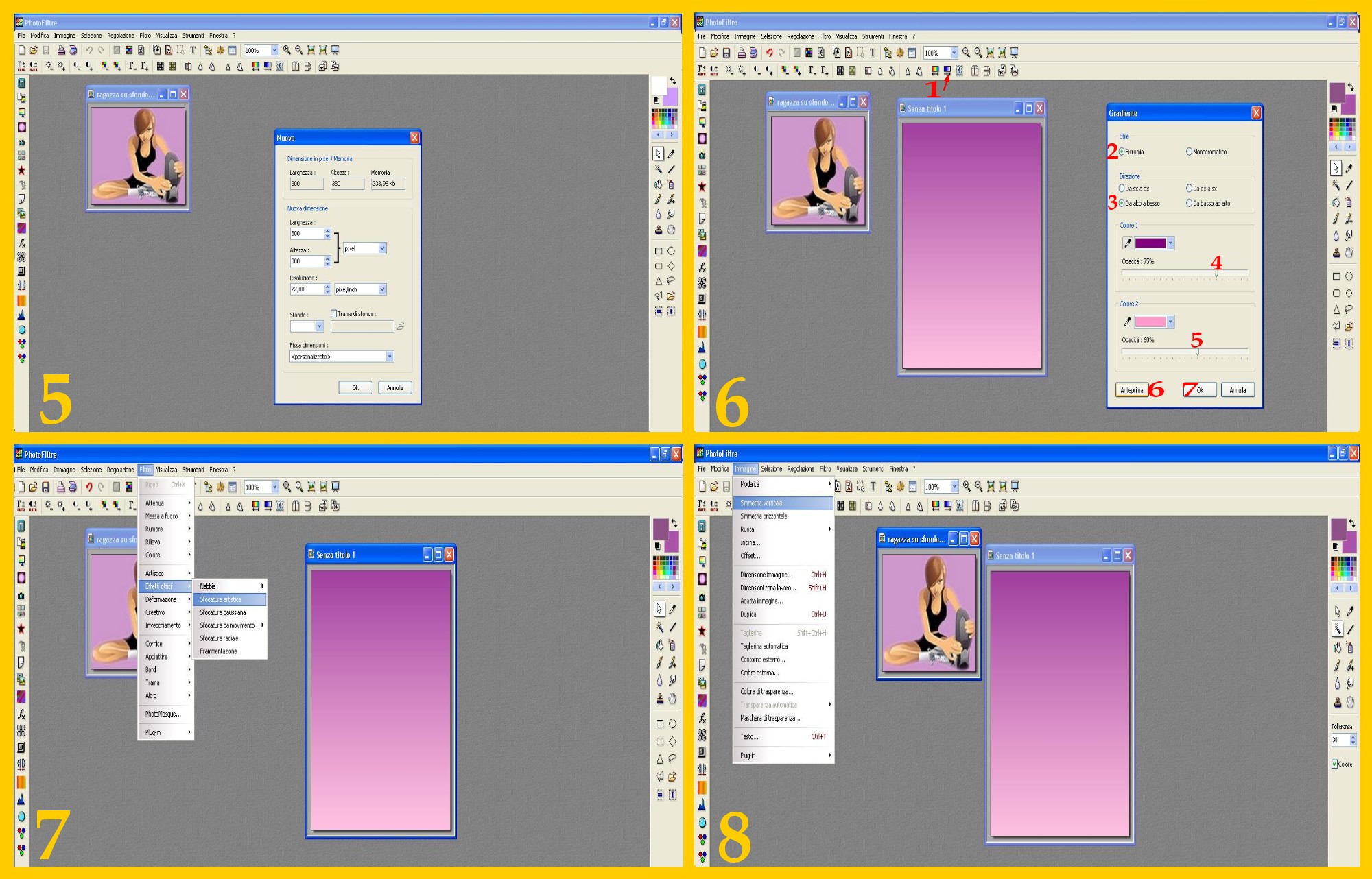Click the gradient toolbar icon marked by red 1
The width and height of the screenshot is (1372, 879).
(947, 71)
